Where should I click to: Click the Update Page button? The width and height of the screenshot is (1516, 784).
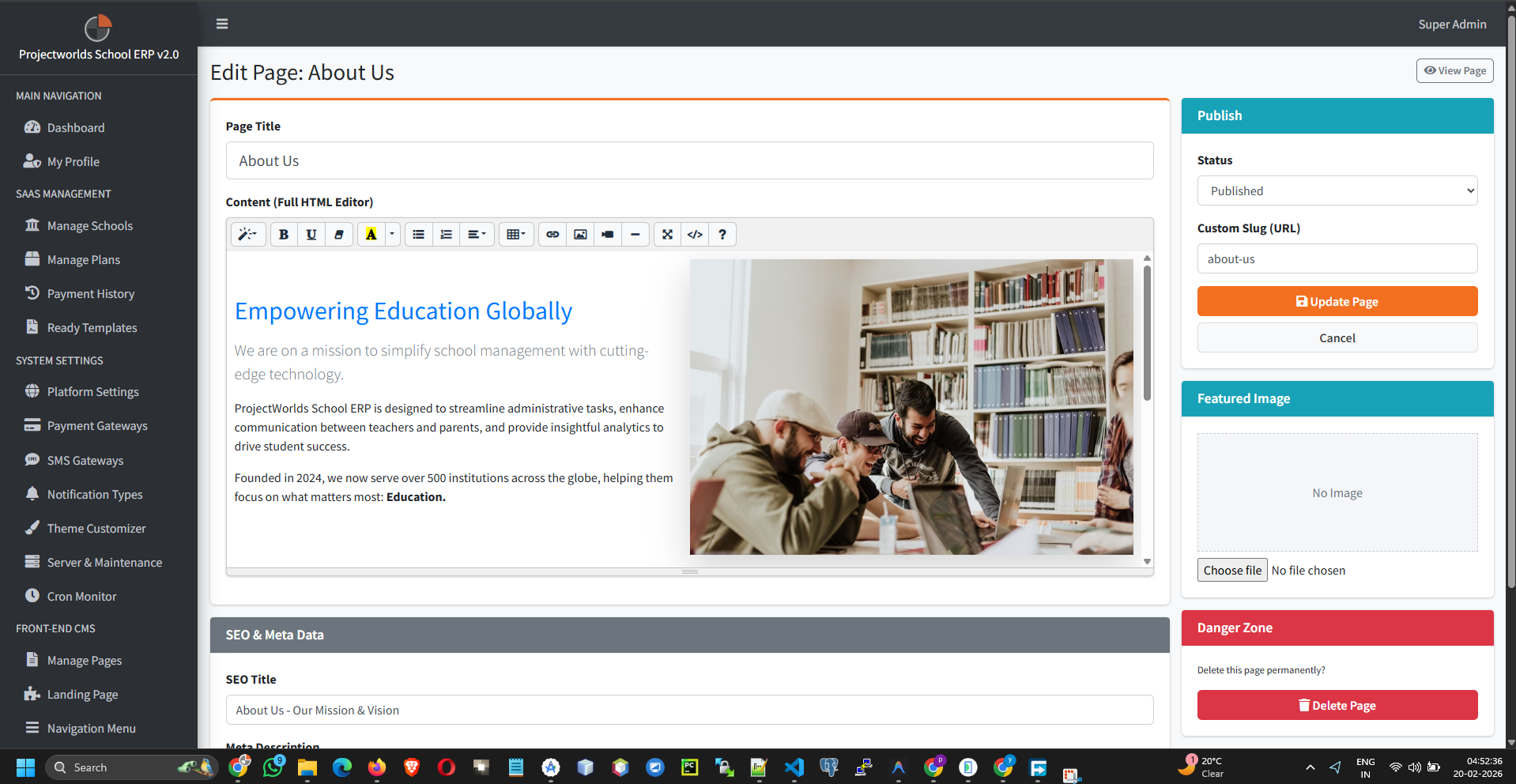[x=1336, y=301]
